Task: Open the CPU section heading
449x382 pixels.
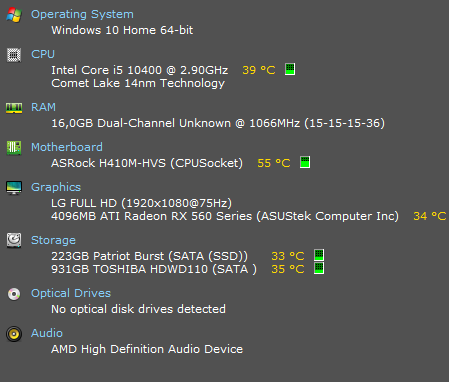Action: [x=43, y=54]
